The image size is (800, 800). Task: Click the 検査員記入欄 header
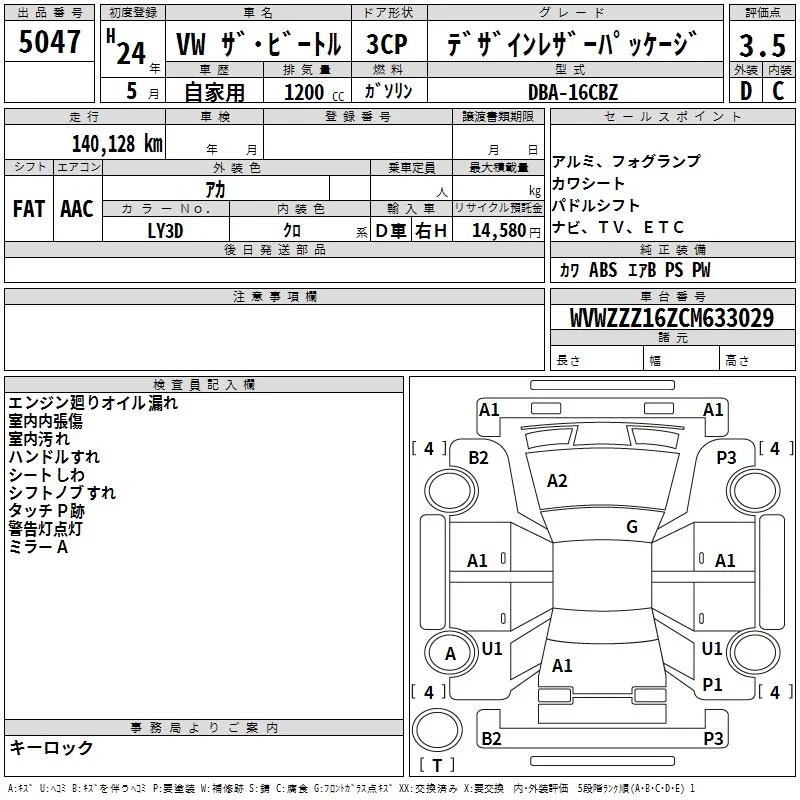[204, 385]
